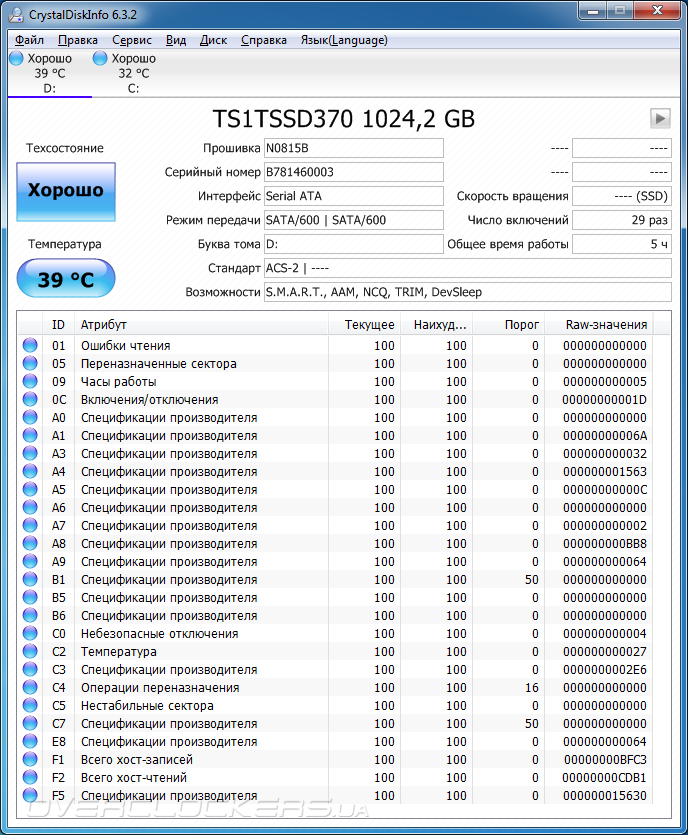Click status orb for attribute 05

click(x=30, y=363)
